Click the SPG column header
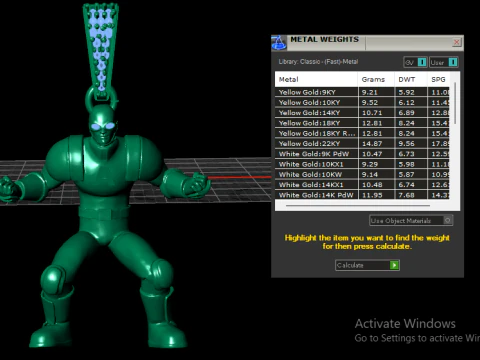Screen dimensions: 480x360 pyautogui.click(x=438, y=79)
